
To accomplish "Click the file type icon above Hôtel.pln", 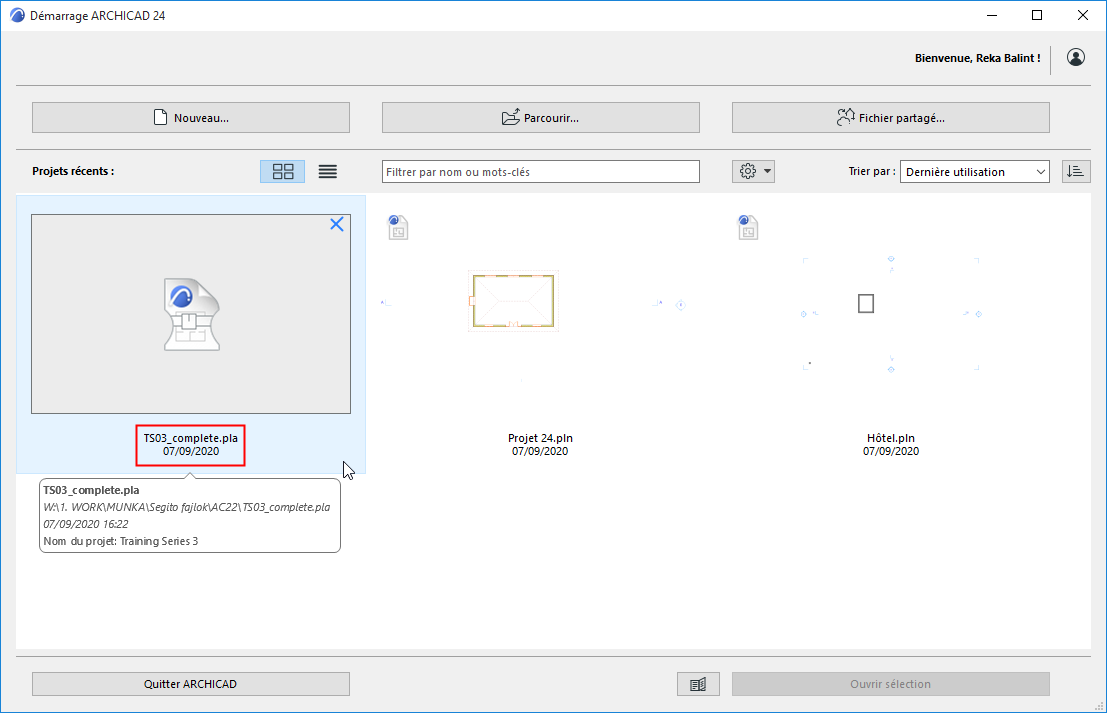I will tap(748, 227).
